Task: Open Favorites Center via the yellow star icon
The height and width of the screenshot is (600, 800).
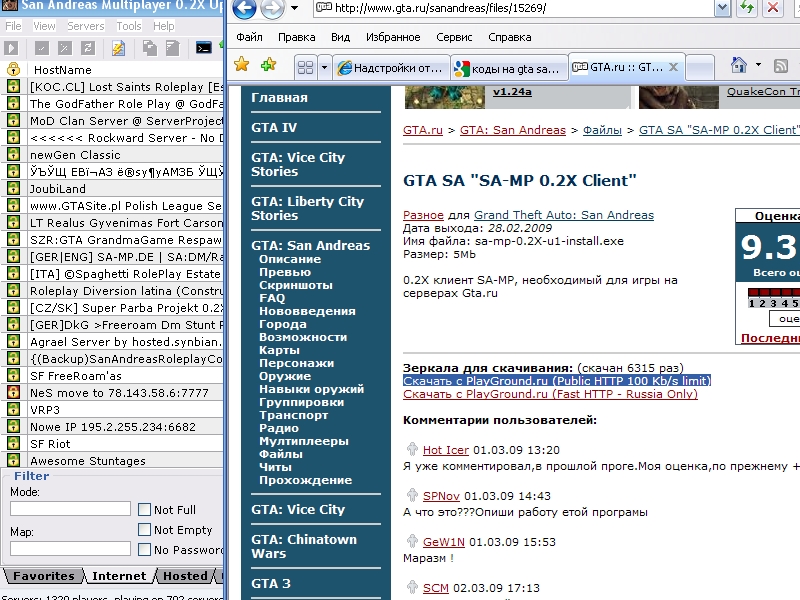Action: 241,65
